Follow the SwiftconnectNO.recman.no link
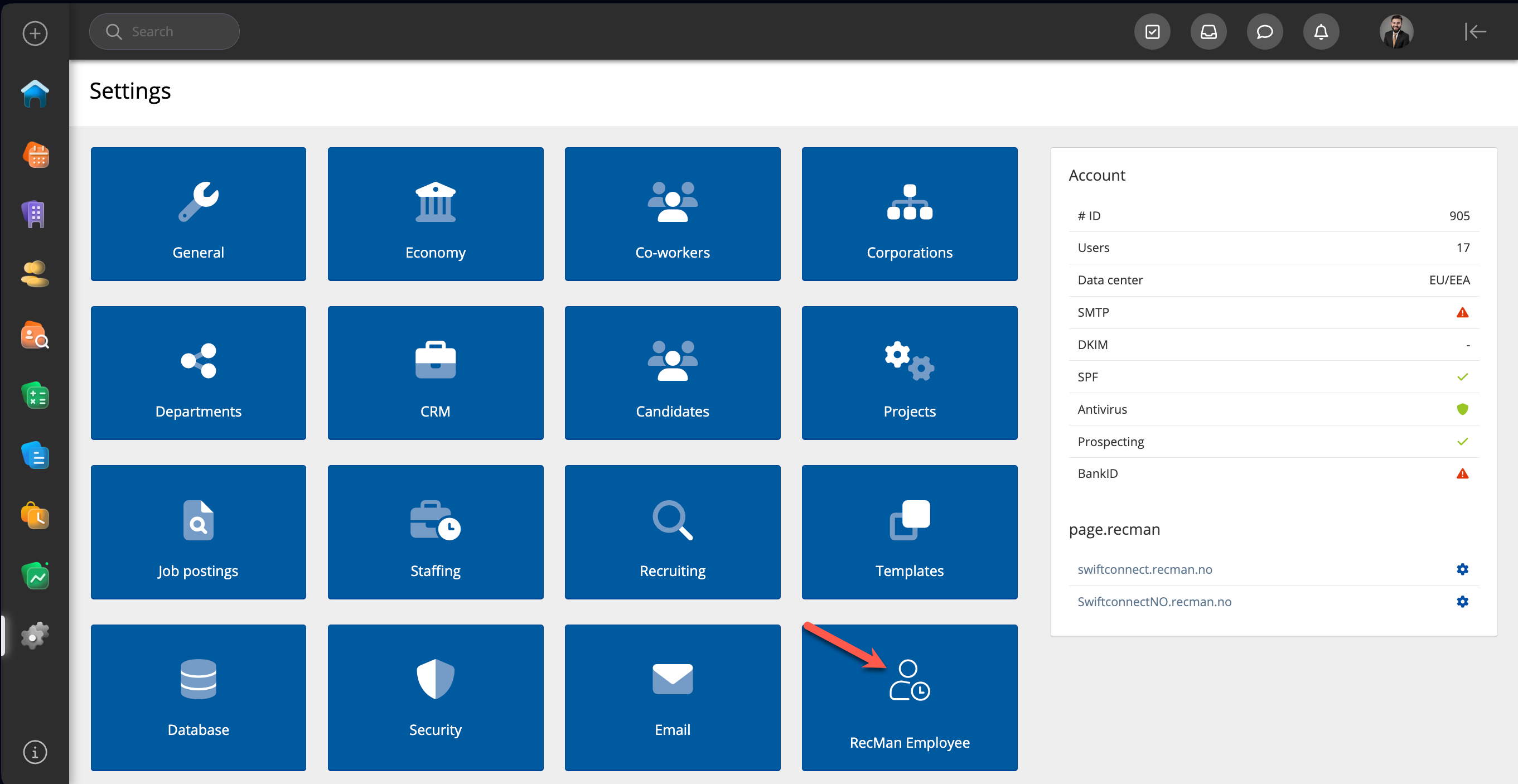This screenshot has height=784, width=1518. click(1154, 602)
